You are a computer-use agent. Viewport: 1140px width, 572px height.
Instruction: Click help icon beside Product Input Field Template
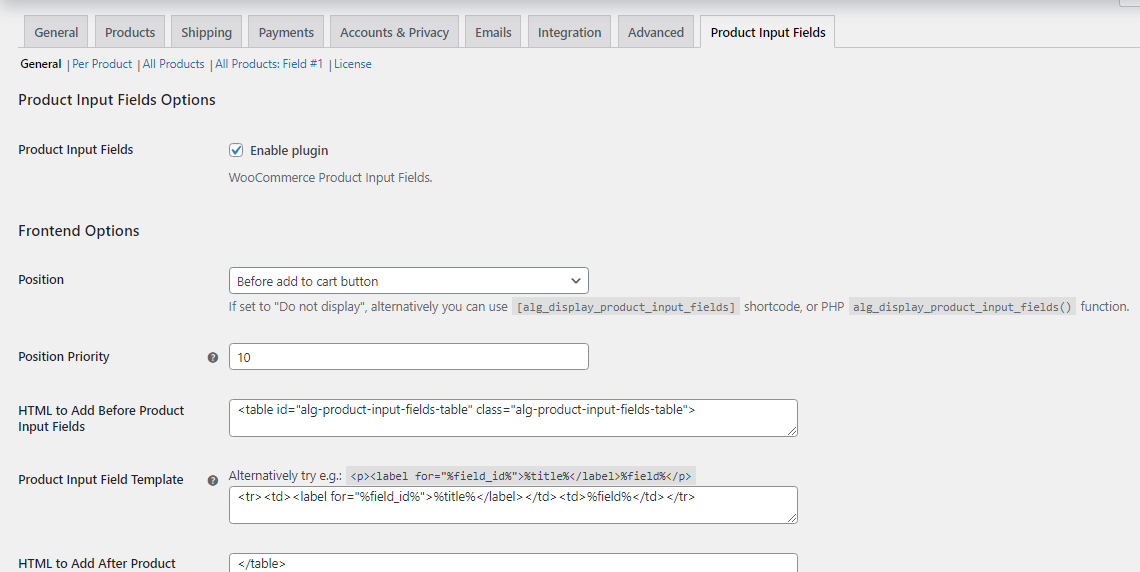(212, 480)
